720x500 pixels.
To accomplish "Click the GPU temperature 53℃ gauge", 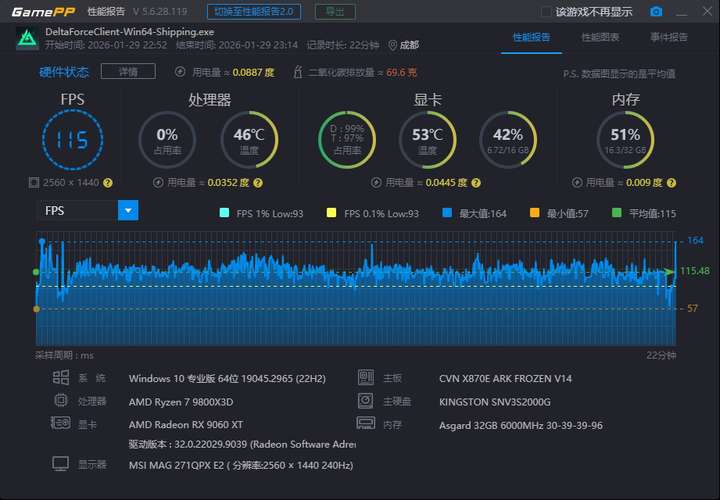I will point(428,140).
